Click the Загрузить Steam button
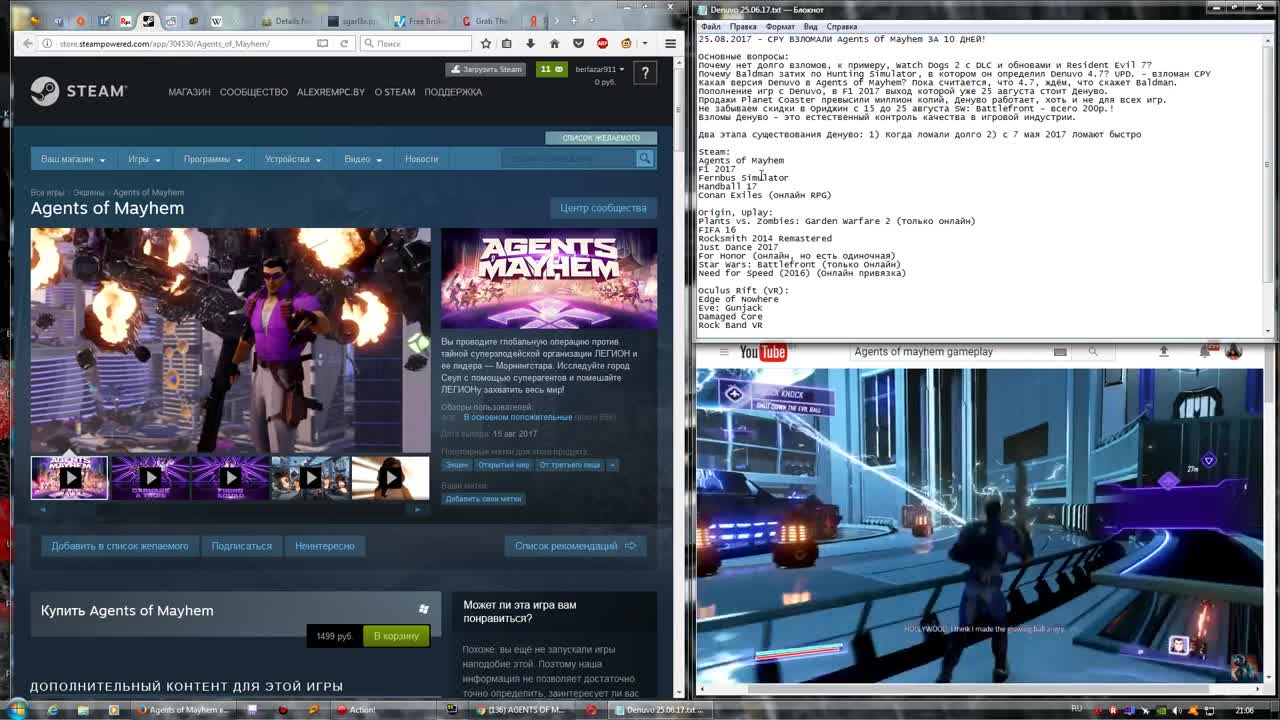The height and width of the screenshot is (720, 1280). (487, 69)
